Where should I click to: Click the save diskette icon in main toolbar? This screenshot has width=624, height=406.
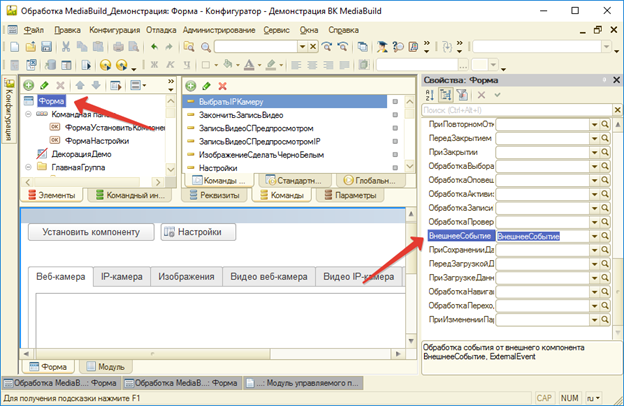tap(49, 46)
